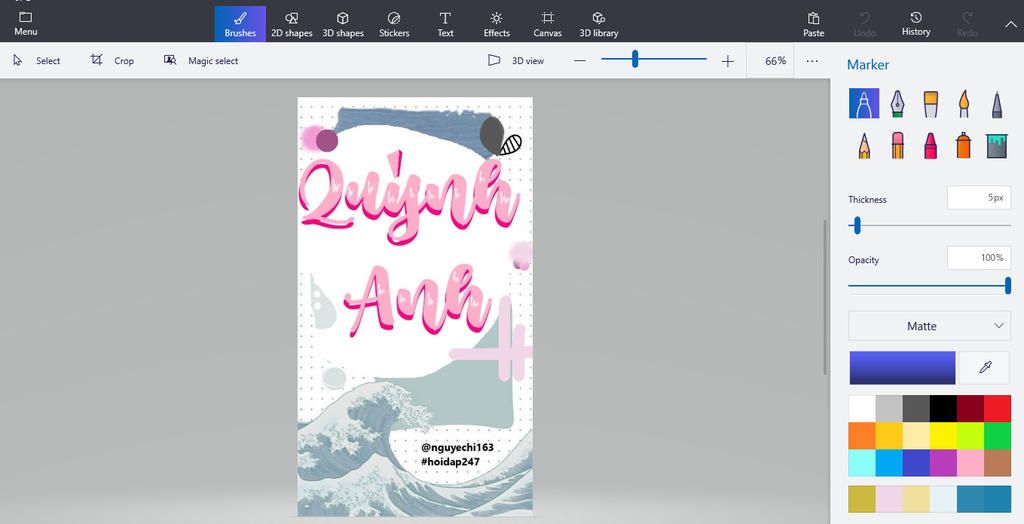Zoom out with the minus button
Image resolution: width=1024 pixels, height=524 pixels.
(580, 61)
